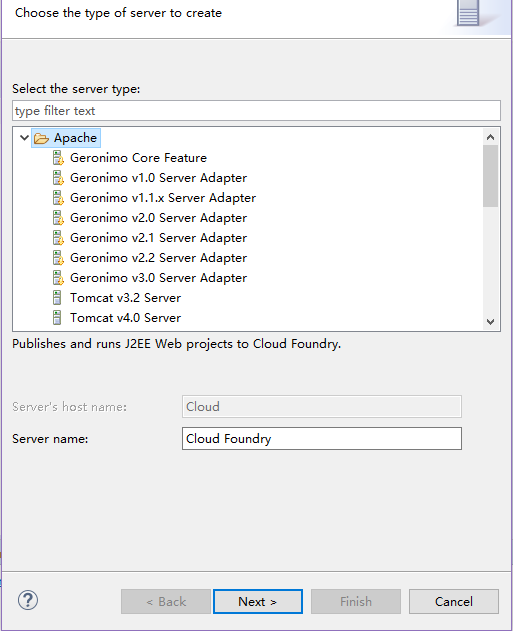Screen dimensions: 513x631
Task: Click the Geronimo v3.0 Server Adapter icon
Action: coord(58,278)
